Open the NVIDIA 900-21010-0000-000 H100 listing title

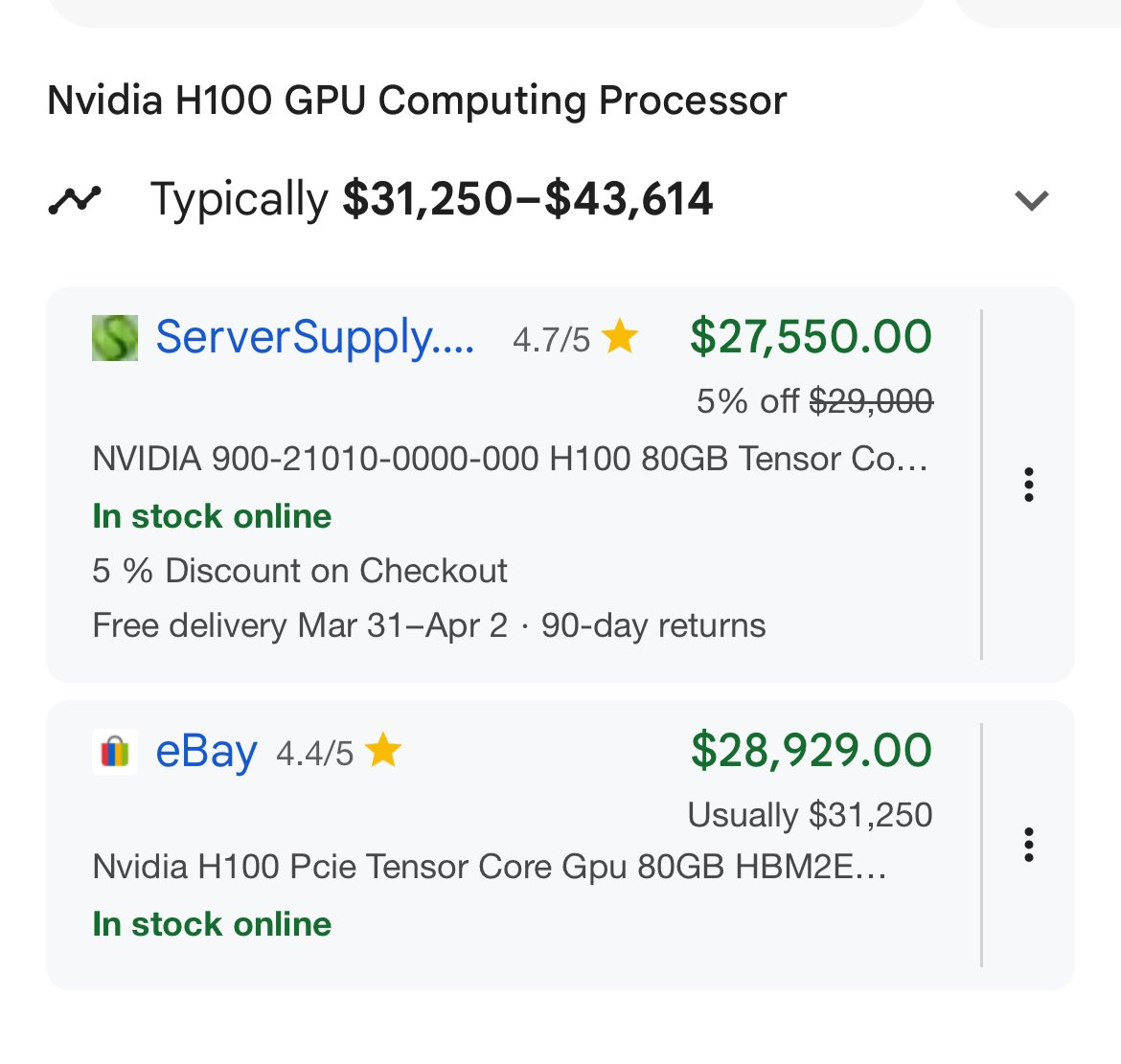[510, 459]
